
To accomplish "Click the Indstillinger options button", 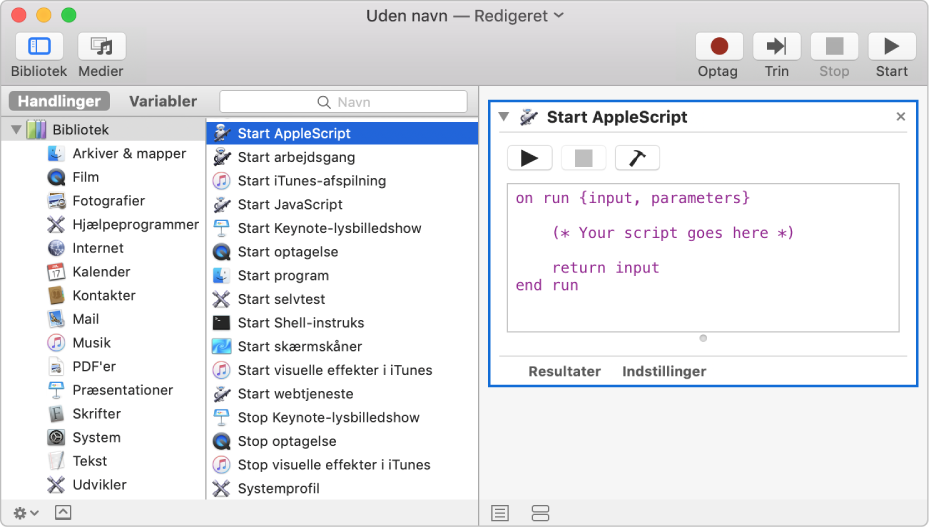I will [x=664, y=371].
